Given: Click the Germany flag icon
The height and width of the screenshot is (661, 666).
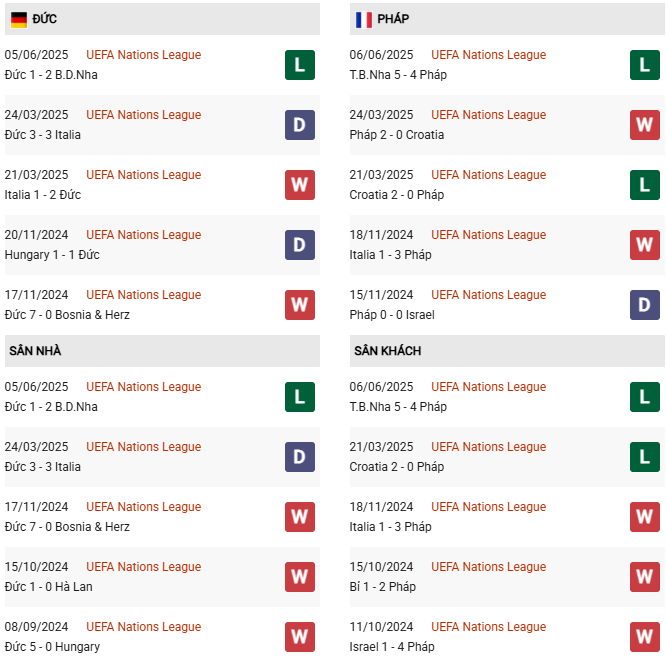Looking at the screenshot, I should [19, 19].
